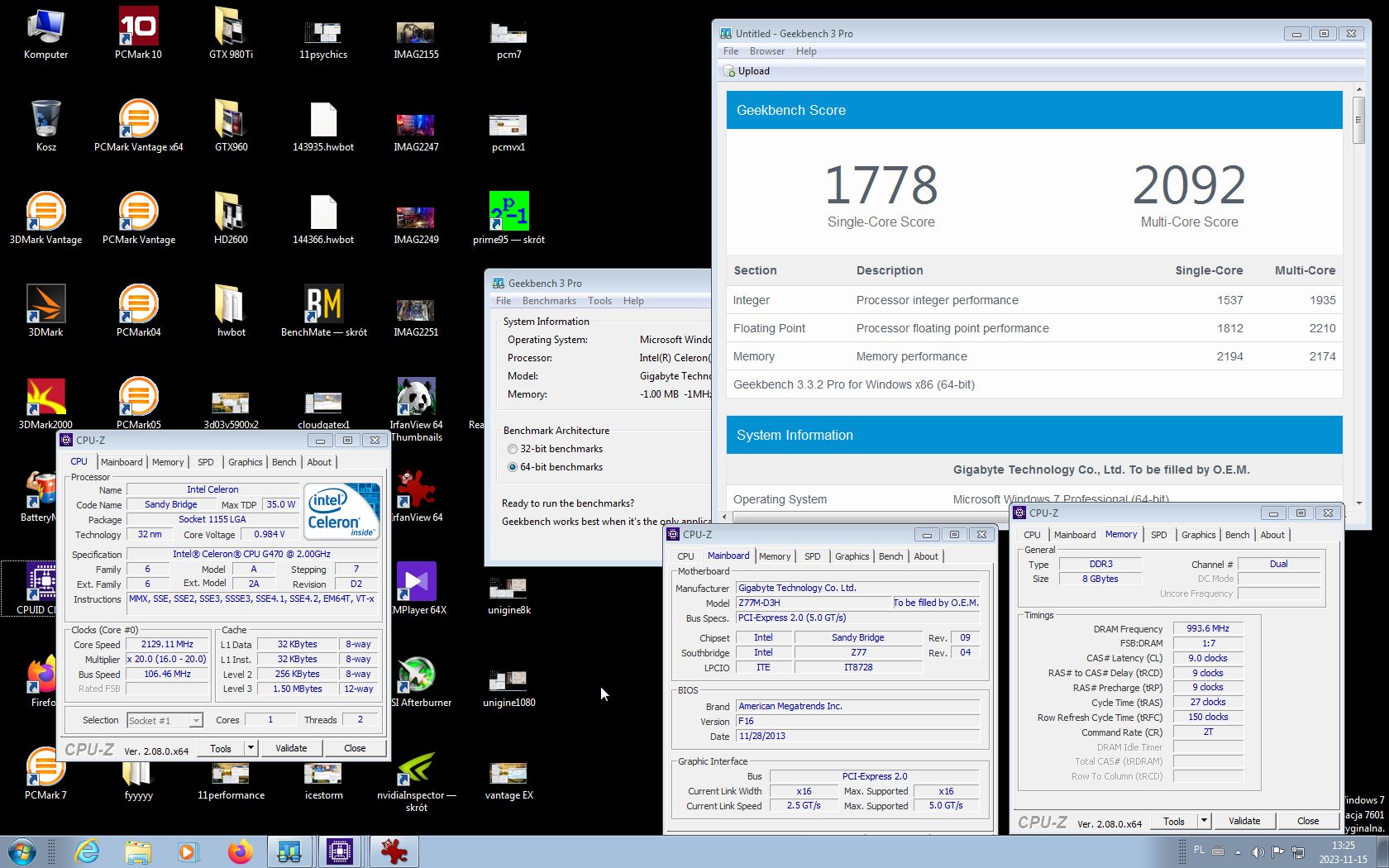Click Validate in CPU-Z Memory window
1389x868 pixels.
pyautogui.click(x=1244, y=821)
